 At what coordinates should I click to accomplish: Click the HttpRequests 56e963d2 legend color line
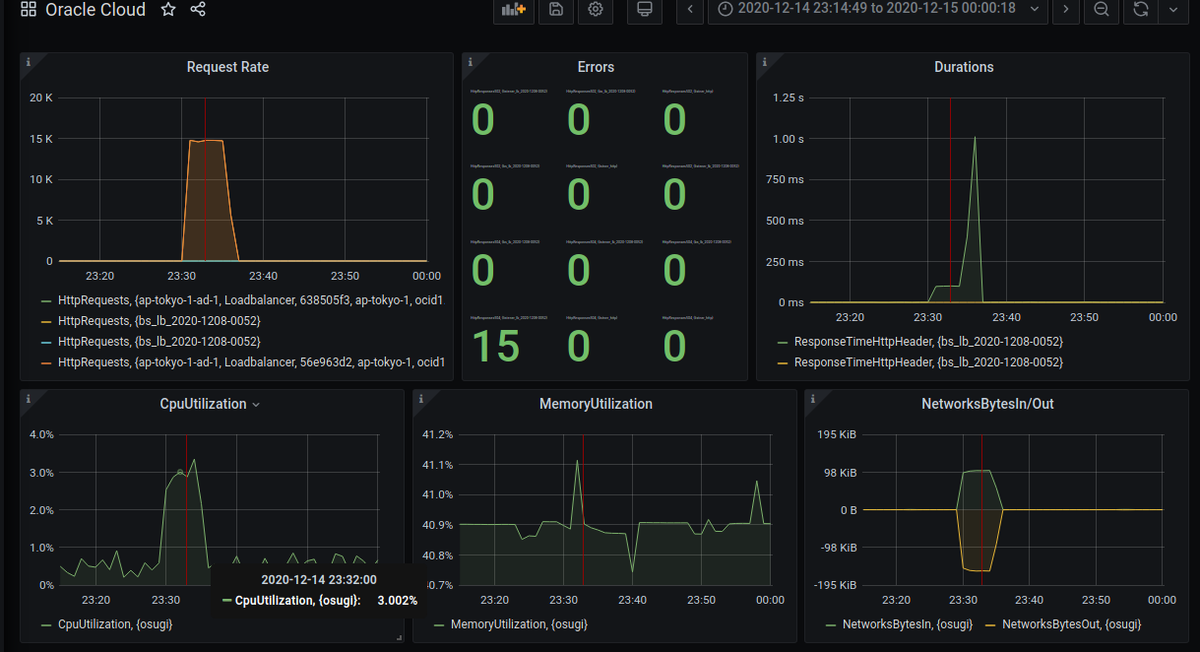(46, 361)
